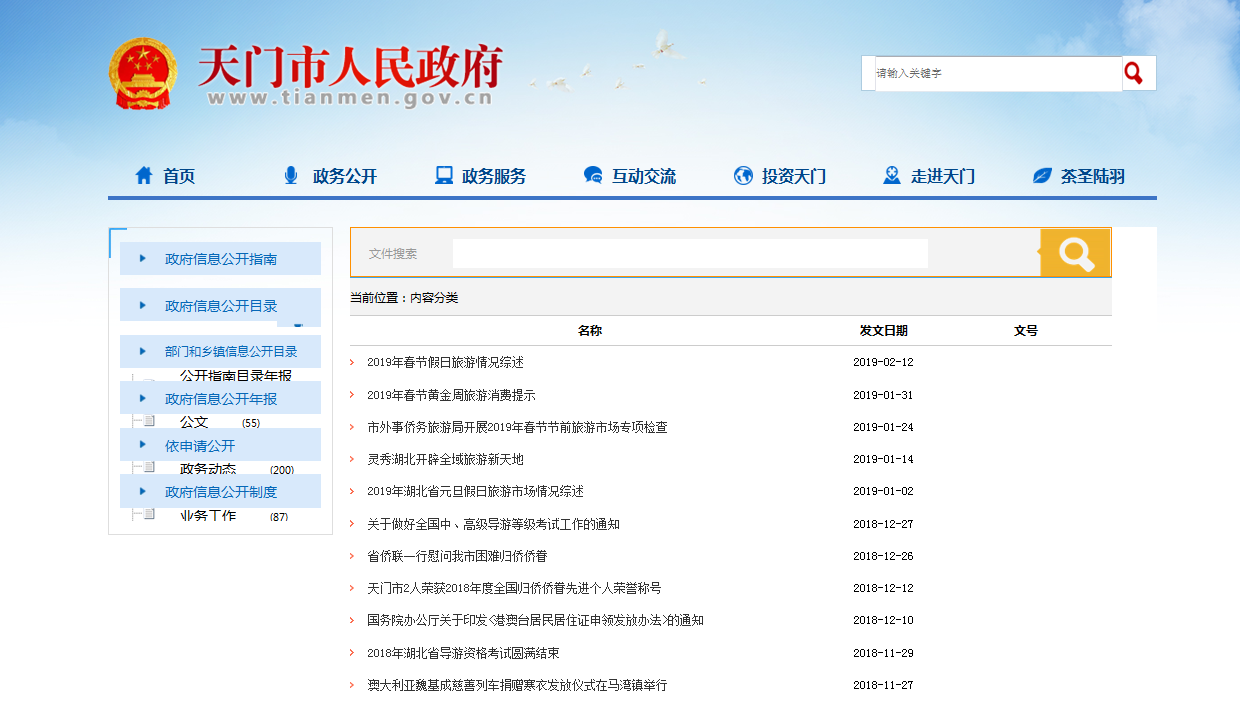The height and width of the screenshot is (711, 1240).
Task: Click the chat bubble icon beside 互动交流
Action: (593, 176)
